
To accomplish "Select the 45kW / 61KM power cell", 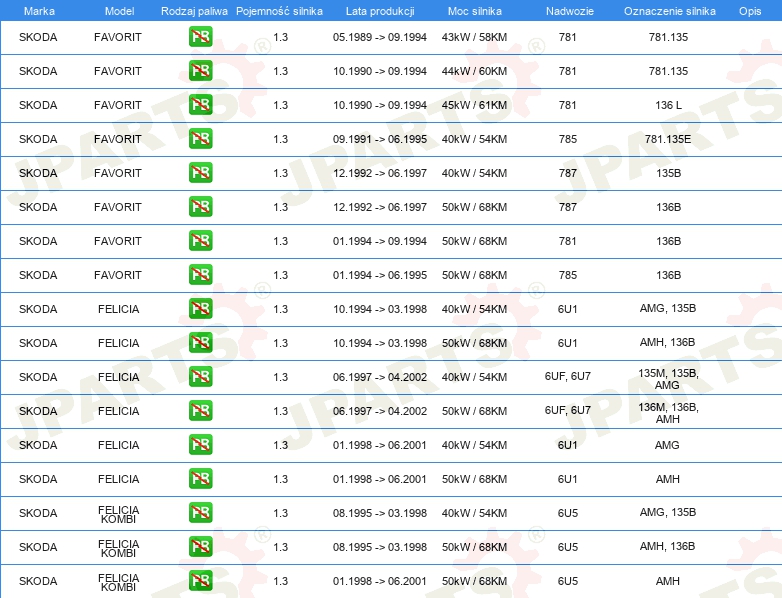I will [x=474, y=105].
